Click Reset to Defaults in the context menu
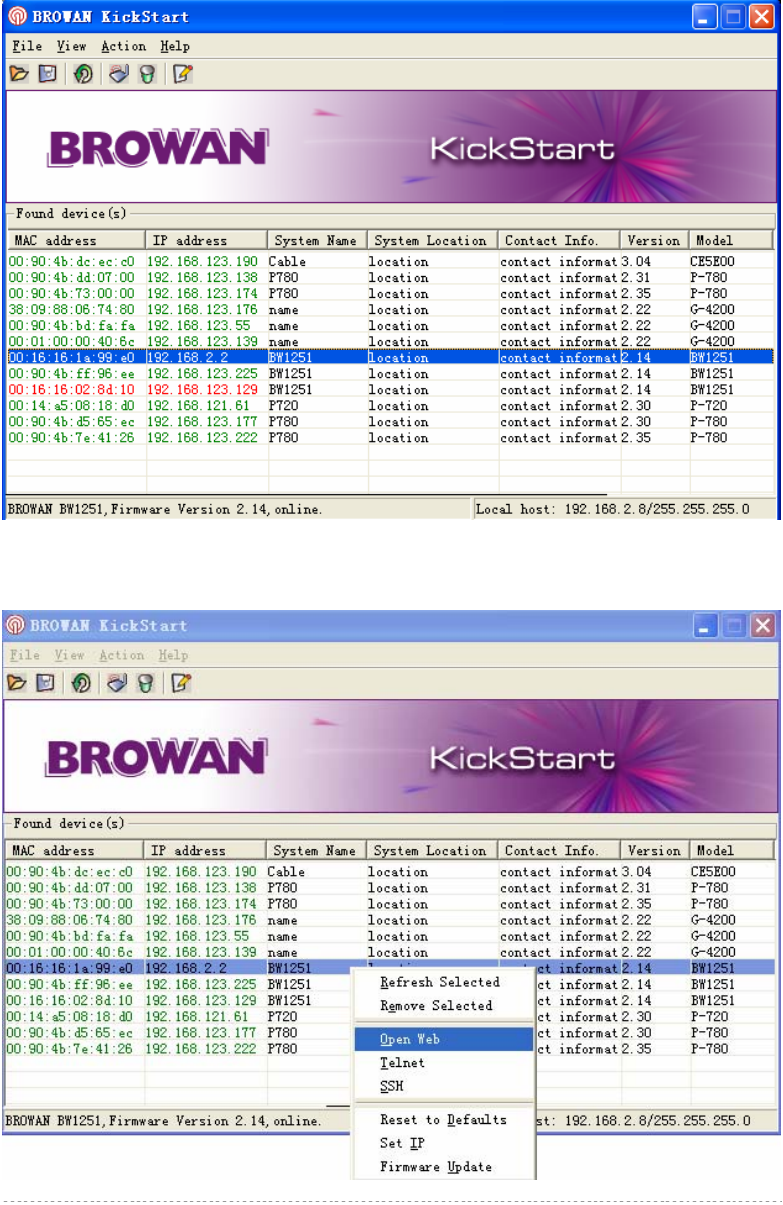 443,1119
